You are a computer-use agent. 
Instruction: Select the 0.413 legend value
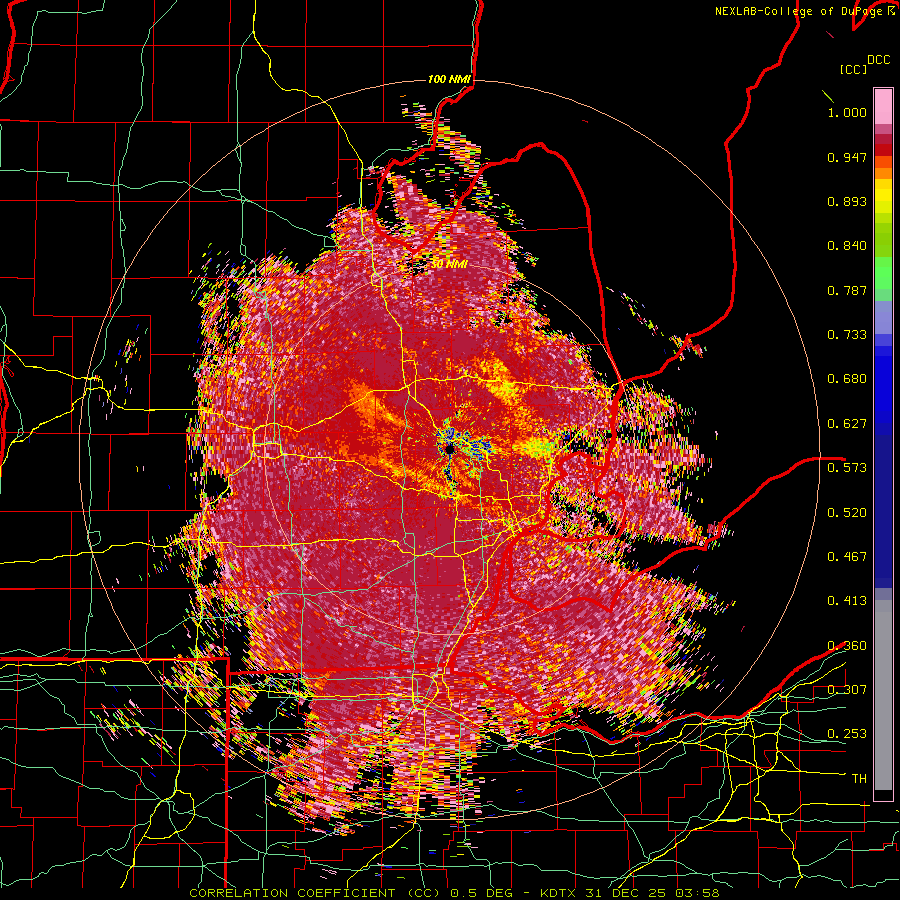point(847,601)
